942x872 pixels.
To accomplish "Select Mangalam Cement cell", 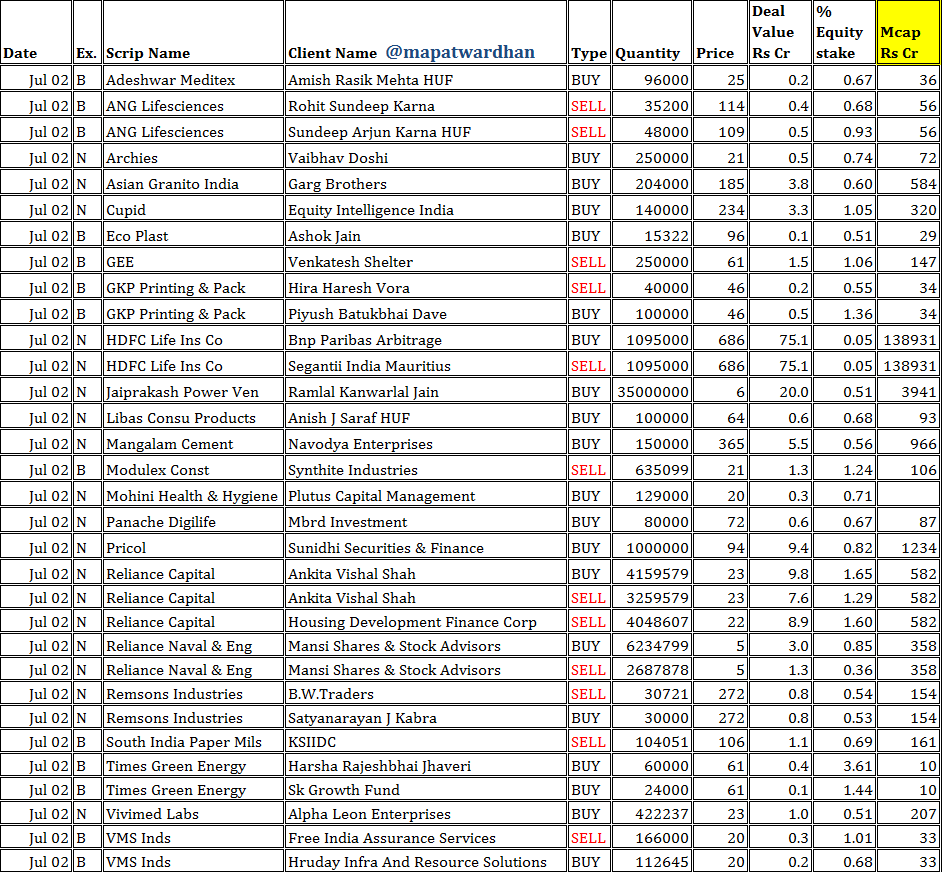I will [193, 444].
